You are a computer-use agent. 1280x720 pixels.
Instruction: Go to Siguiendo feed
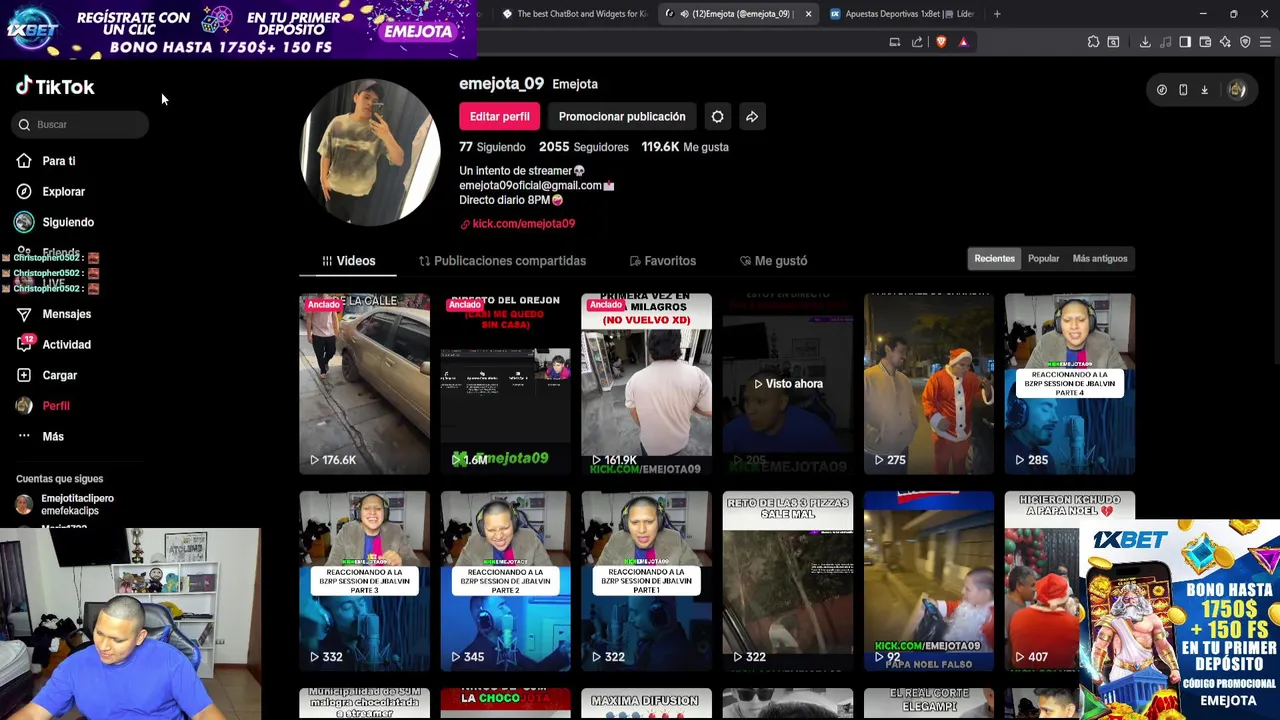(x=54, y=222)
